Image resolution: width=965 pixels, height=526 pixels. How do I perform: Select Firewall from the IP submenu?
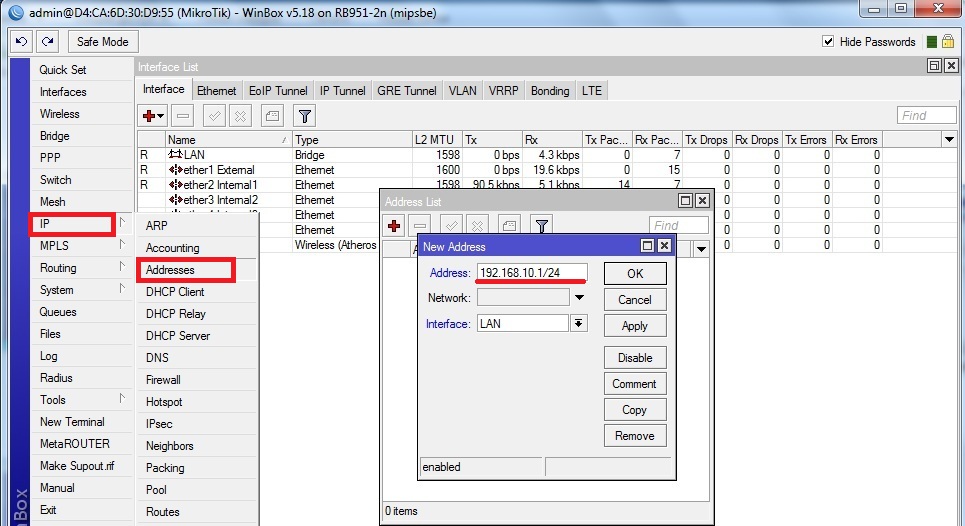pyautogui.click(x=163, y=380)
